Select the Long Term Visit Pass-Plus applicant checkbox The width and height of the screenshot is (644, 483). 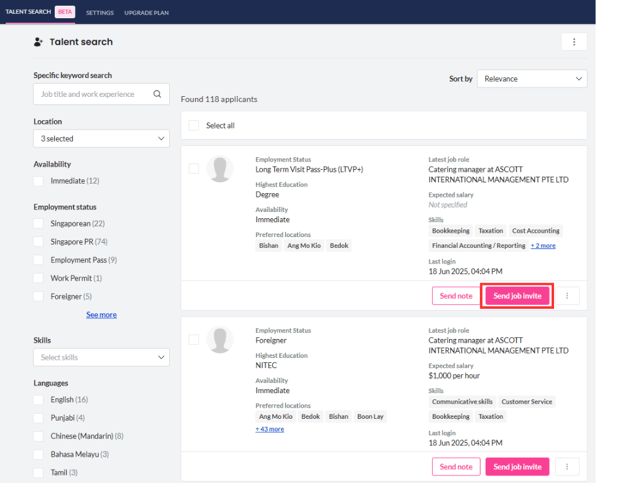click(x=193, y=168)
